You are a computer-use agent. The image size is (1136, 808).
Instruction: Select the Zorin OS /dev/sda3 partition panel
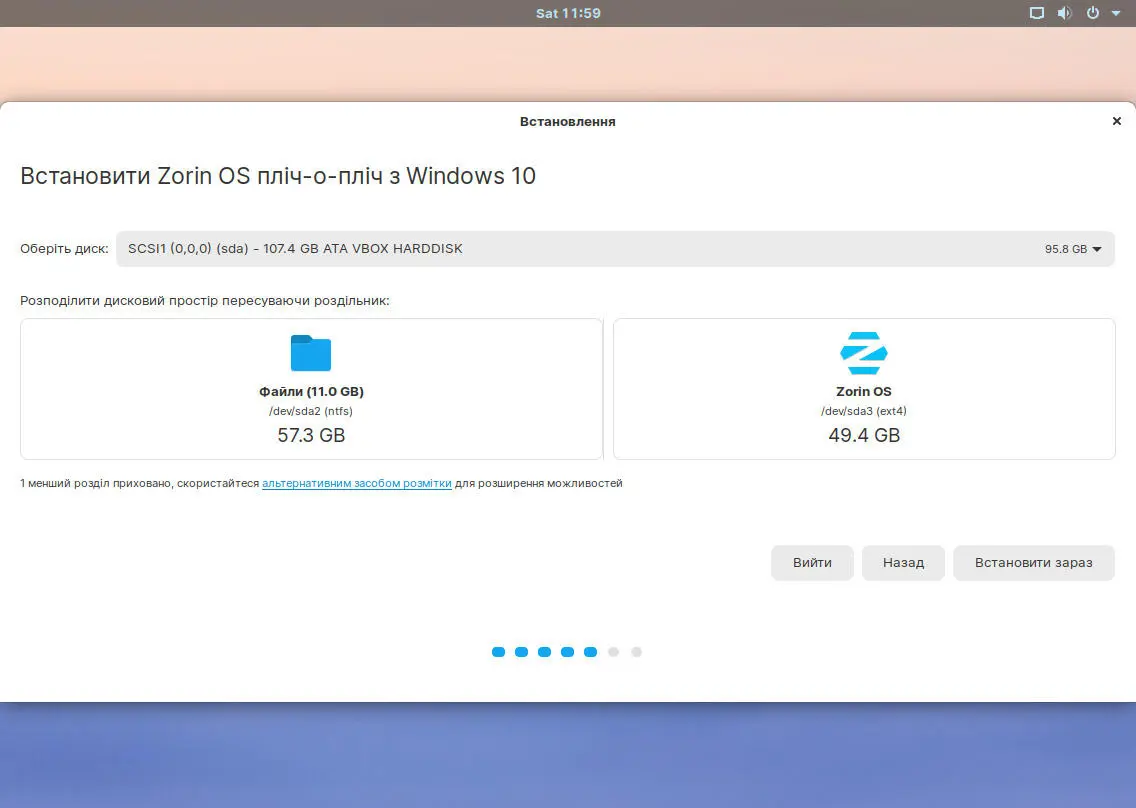[x=864, y=389]
